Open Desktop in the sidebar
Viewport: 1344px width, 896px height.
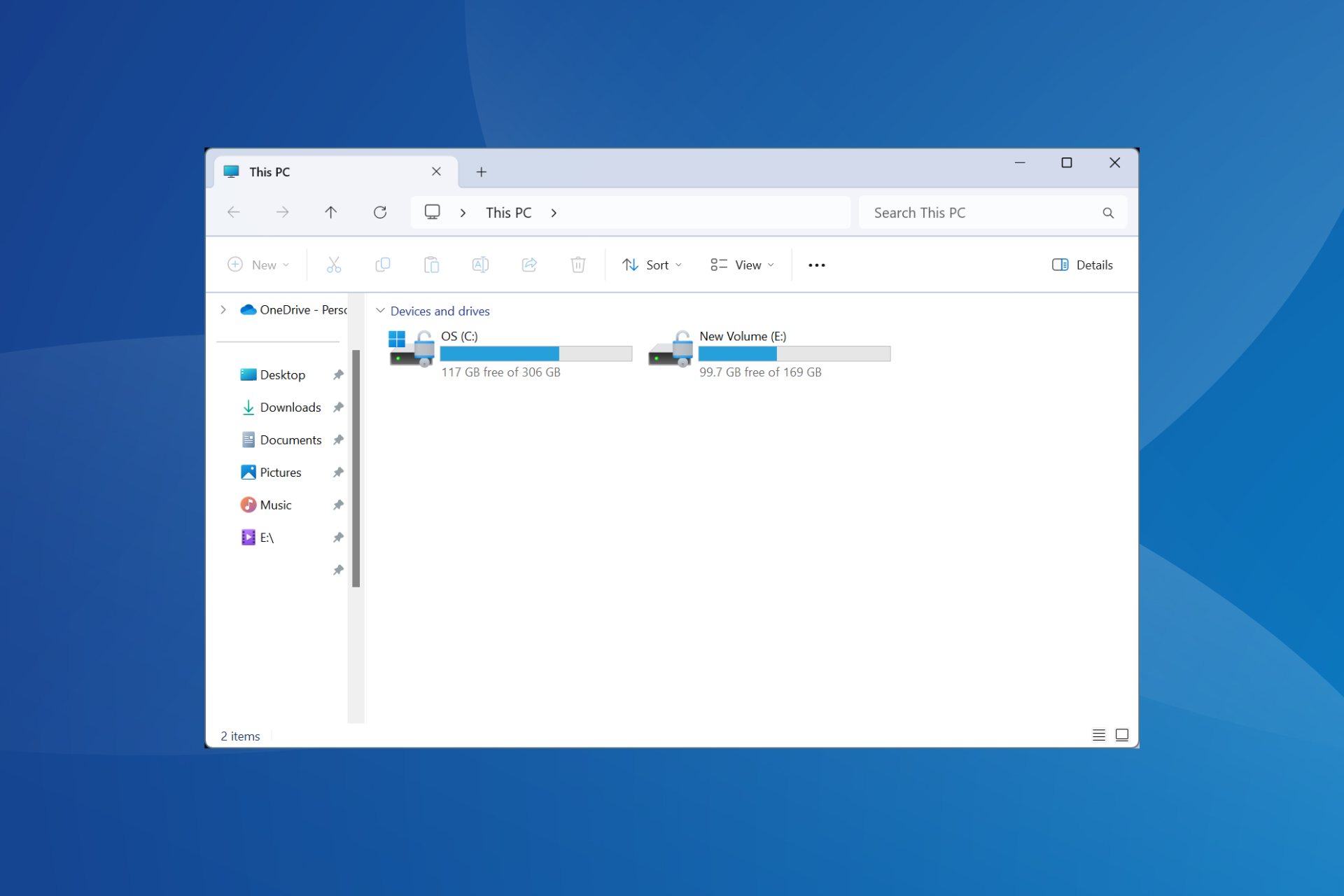click(x=282, y=374)
